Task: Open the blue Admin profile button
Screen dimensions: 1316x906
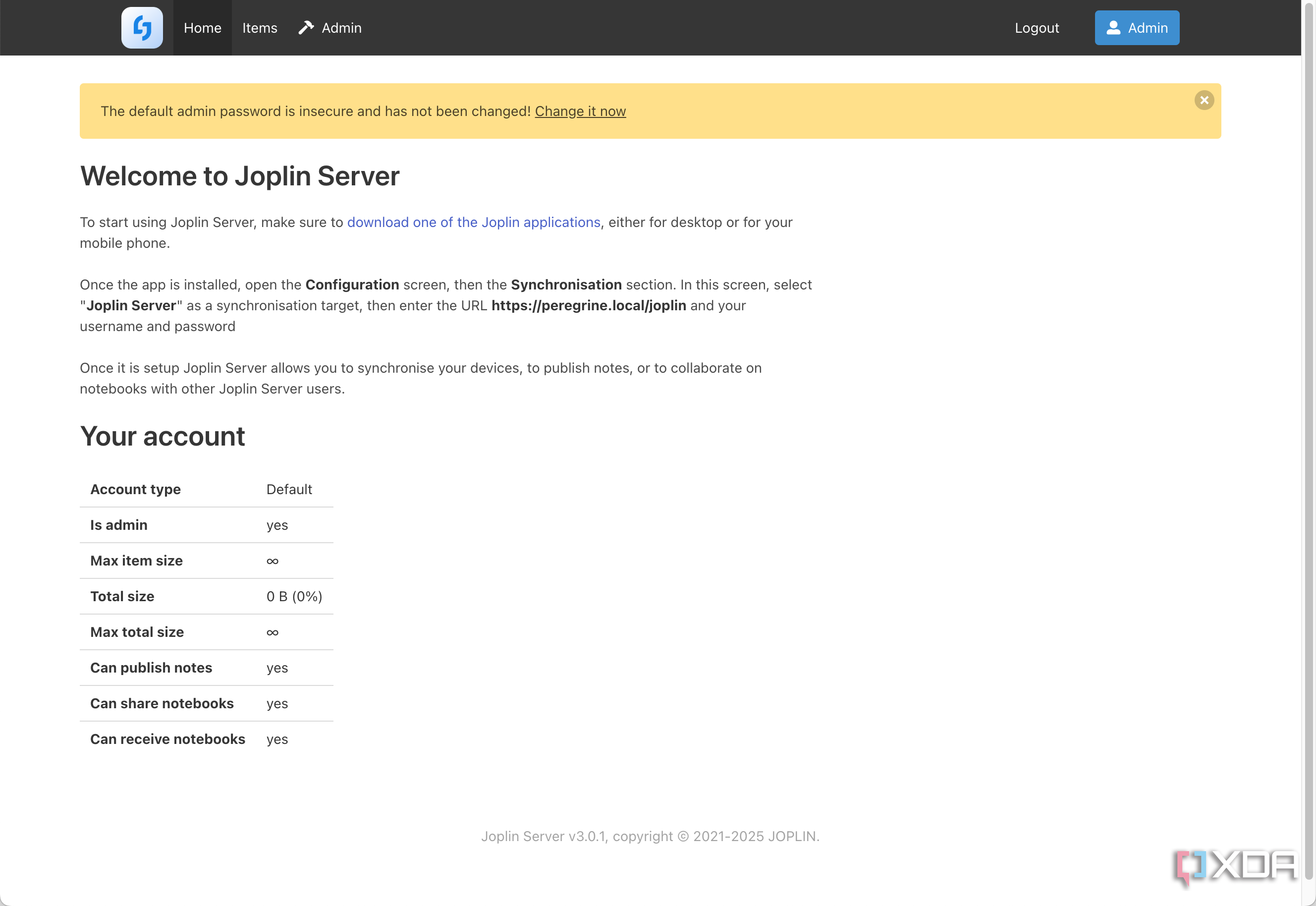Action: (x=1136, y=28)
